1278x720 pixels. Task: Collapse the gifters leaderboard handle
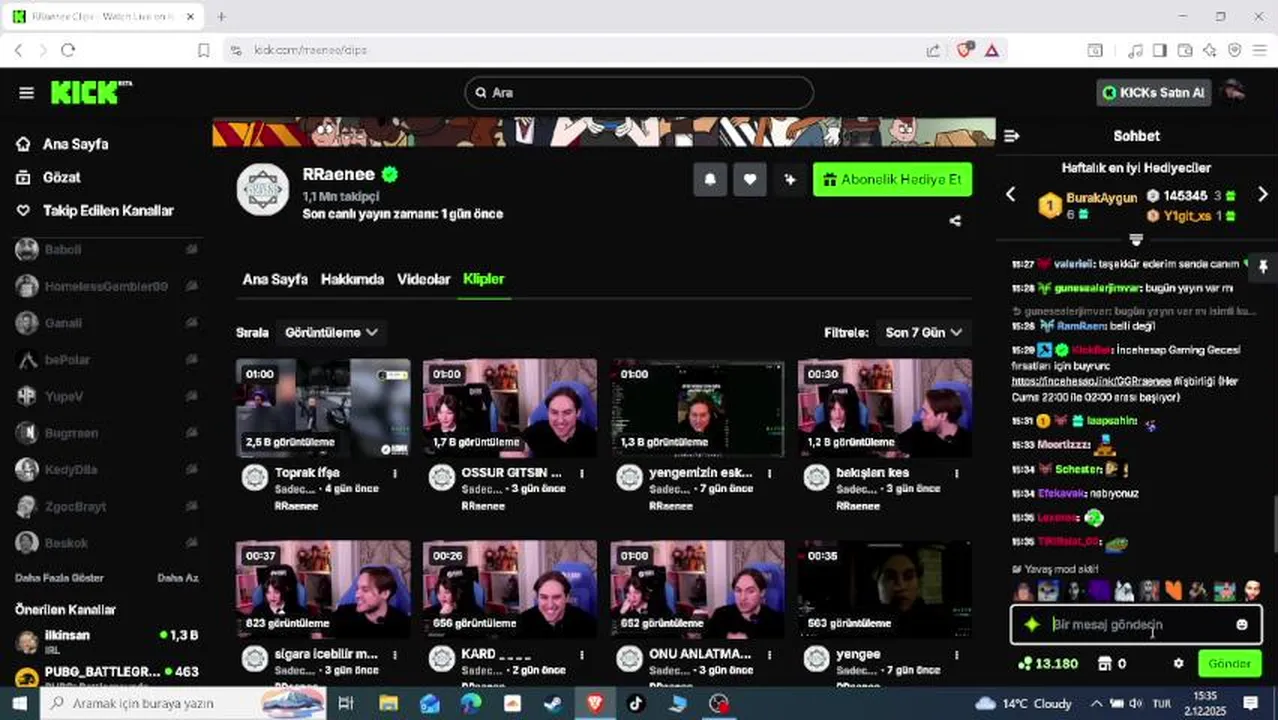(1136, 239)
